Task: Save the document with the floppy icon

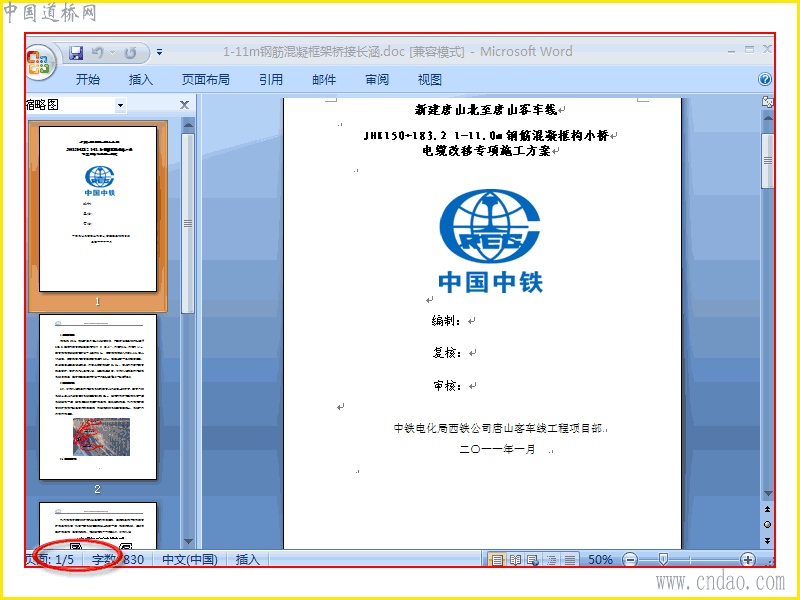Action: click(x=76, y=53)
